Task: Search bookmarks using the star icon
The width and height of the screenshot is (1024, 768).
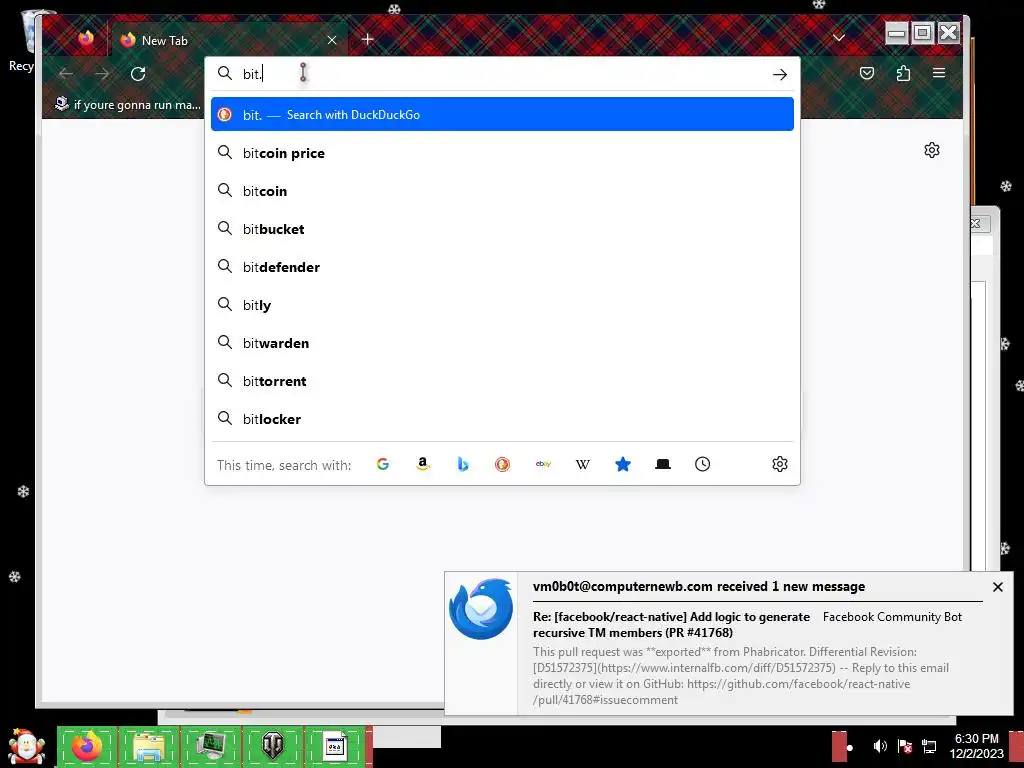Action: [x=623, y=464]
